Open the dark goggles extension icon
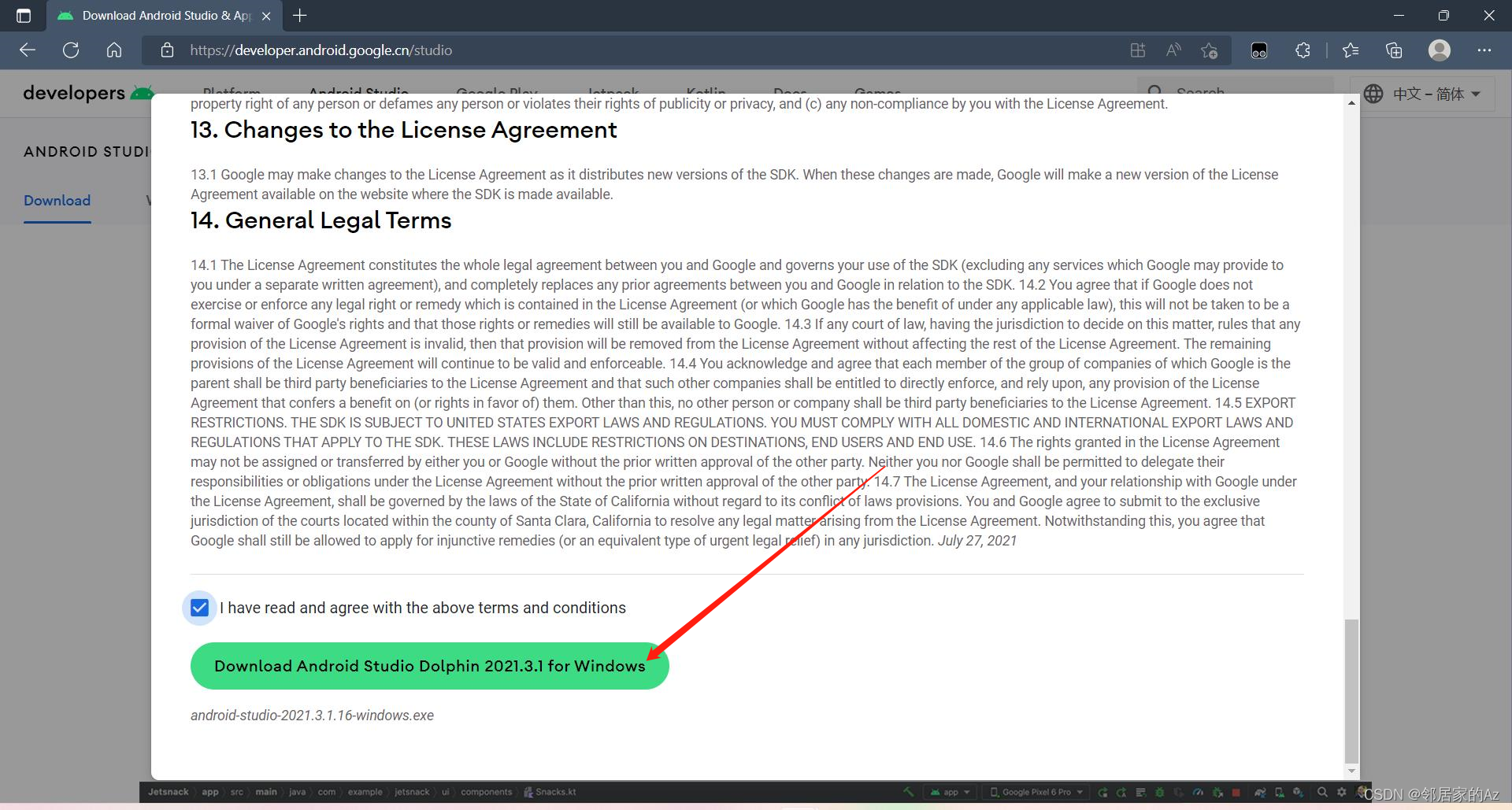Image resolution: width=1512 pixels, height=810 pixels. pyautogui.click(x=1259, y=50)
